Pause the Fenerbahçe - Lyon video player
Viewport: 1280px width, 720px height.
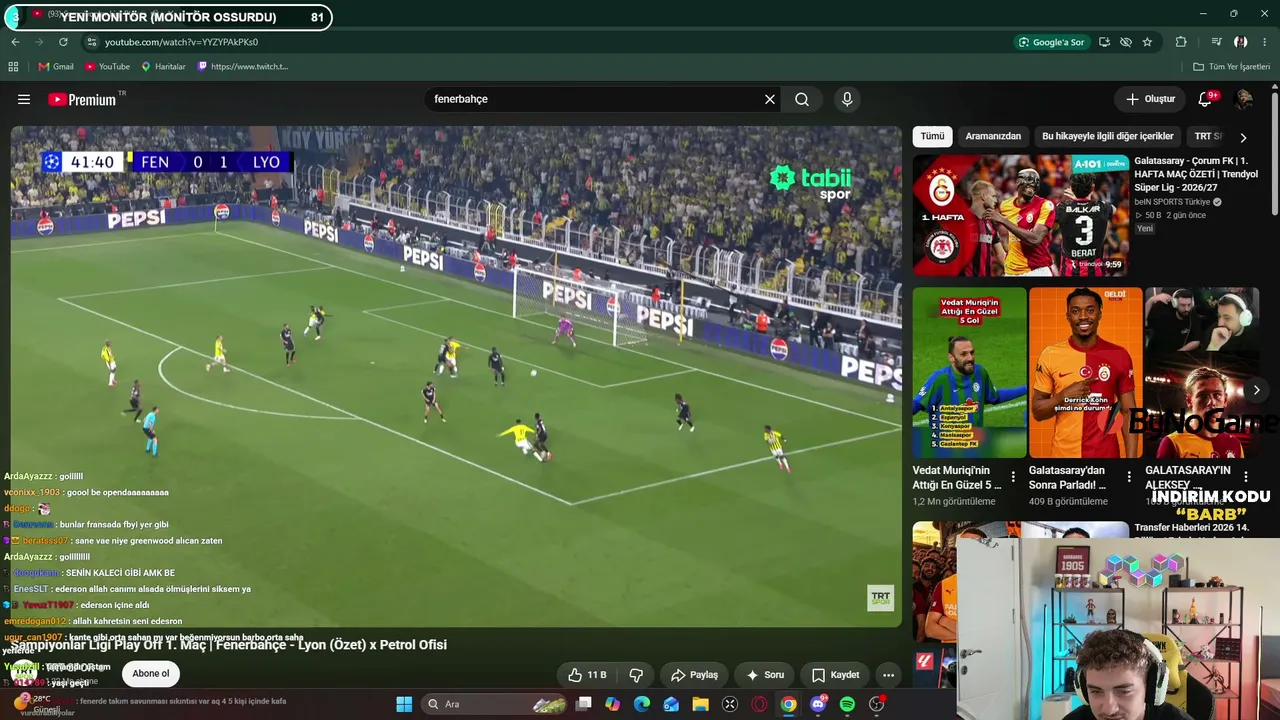click(x=456, y=376)
